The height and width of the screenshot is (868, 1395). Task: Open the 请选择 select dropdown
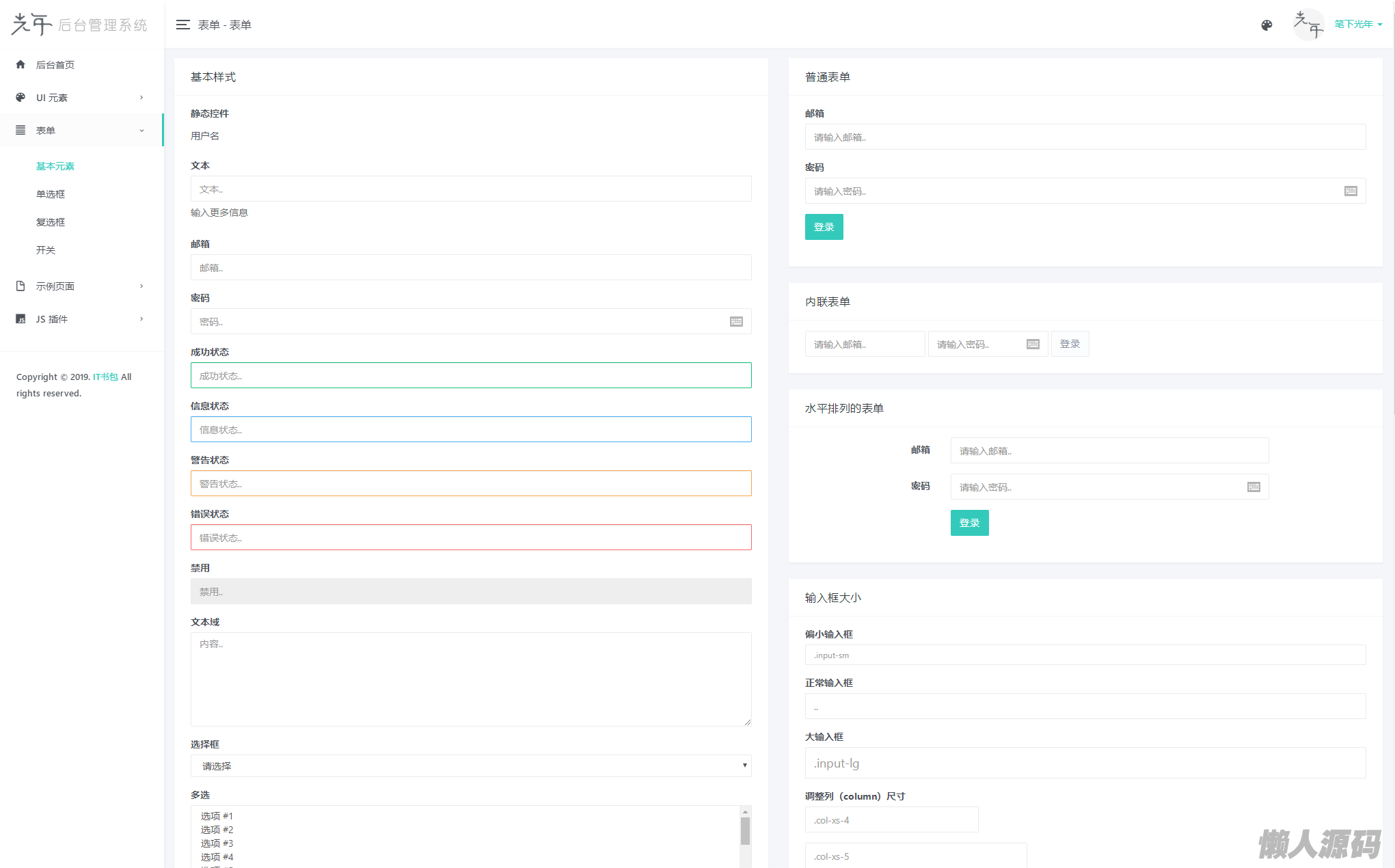(x=470, y=765)
